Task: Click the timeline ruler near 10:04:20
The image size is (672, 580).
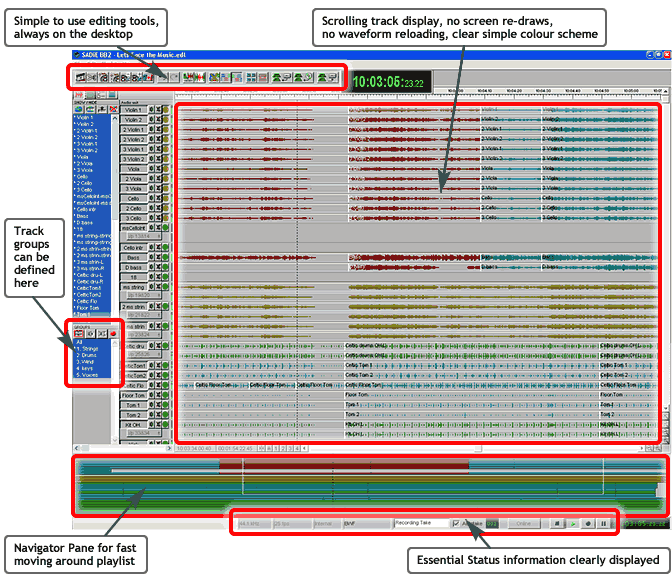Action: pos(514,91)
